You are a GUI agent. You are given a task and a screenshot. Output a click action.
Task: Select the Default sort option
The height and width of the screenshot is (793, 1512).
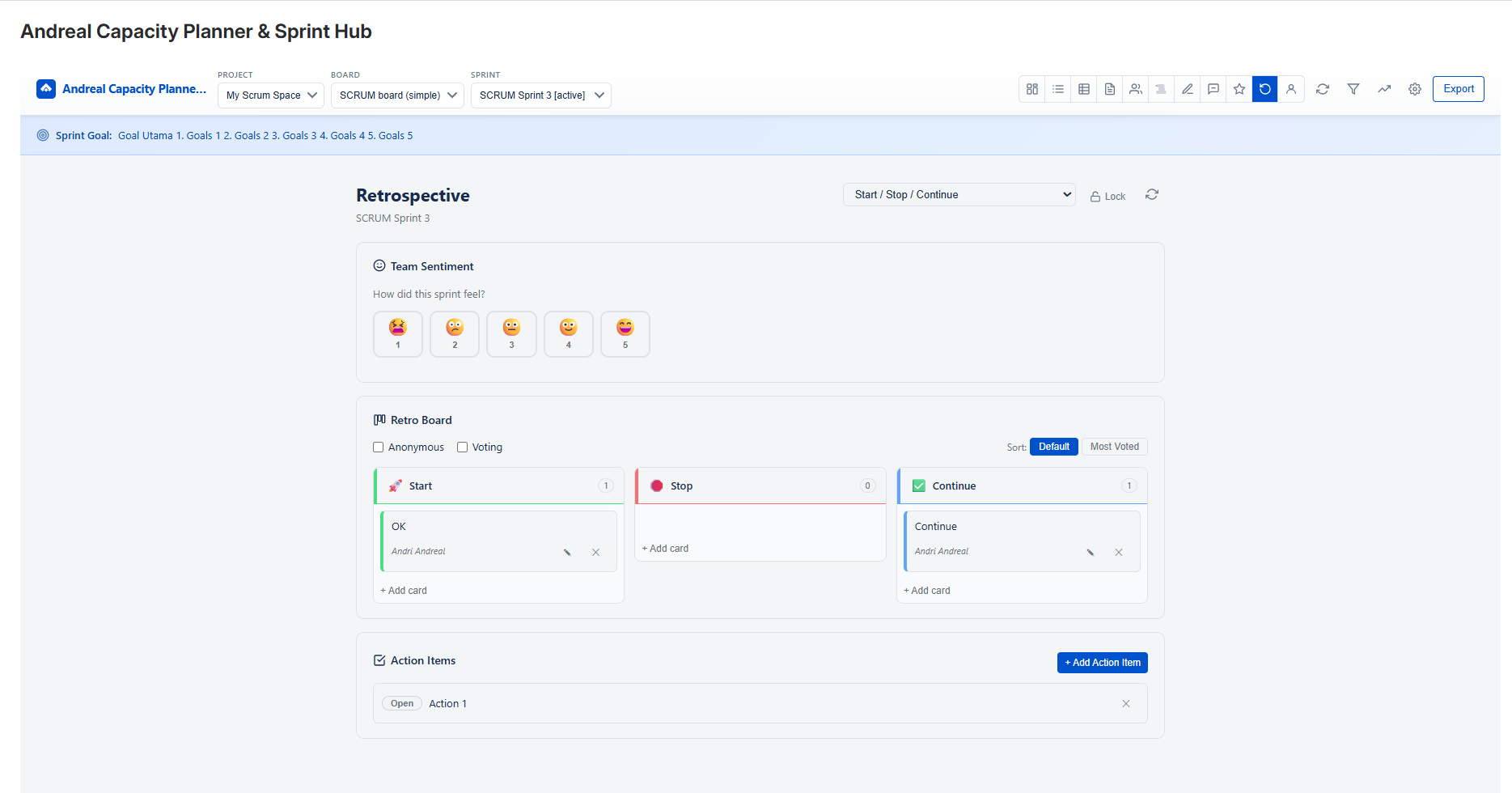[x=1053, y=447]
